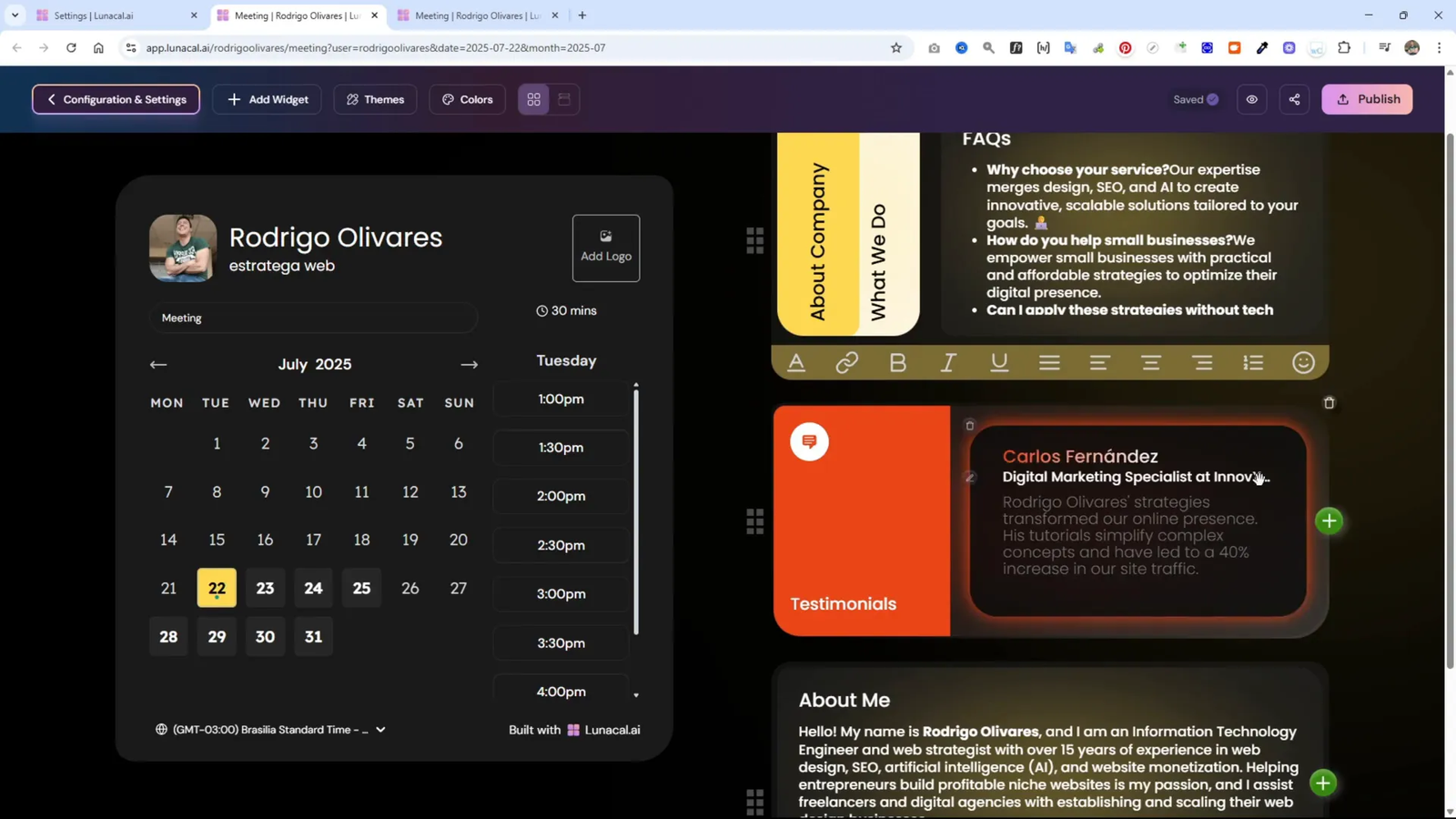The width and height of the screenshot is (1456, 819).
Task: Click the Publish button
Action: point(1368,99)
